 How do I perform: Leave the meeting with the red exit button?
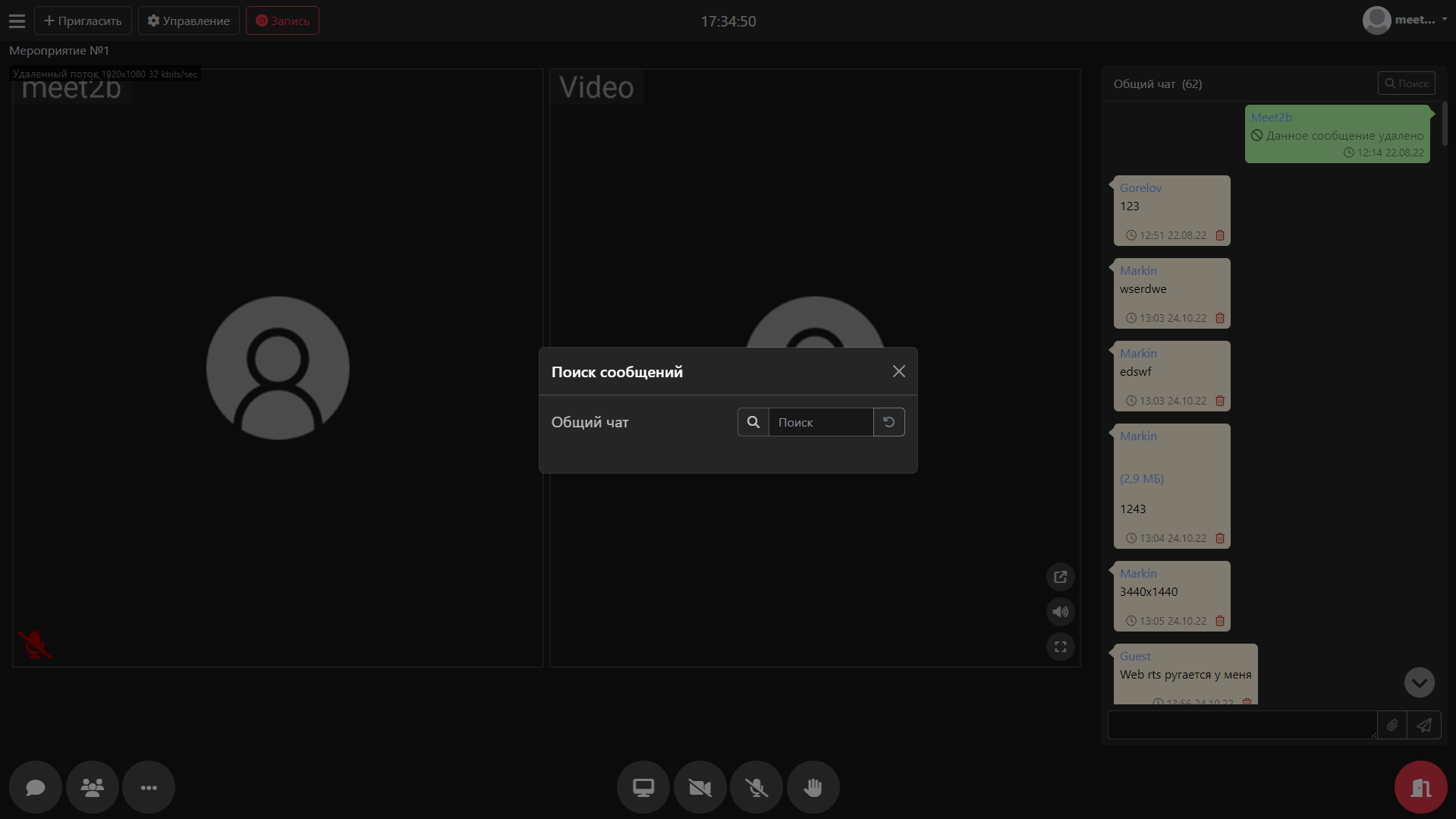(x=1420, y=787)
